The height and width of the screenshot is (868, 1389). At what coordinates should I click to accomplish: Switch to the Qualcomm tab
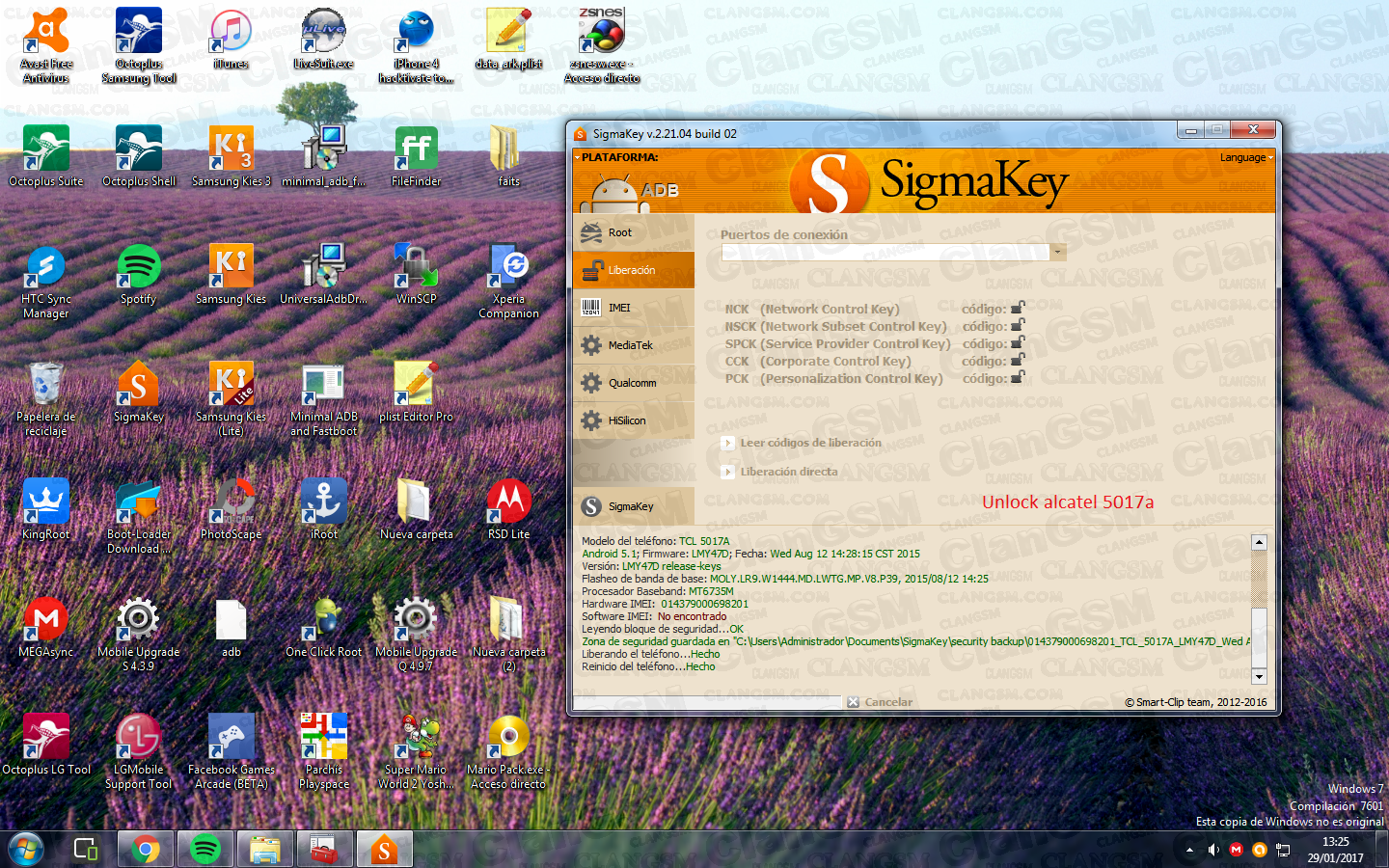pos(633,383)
